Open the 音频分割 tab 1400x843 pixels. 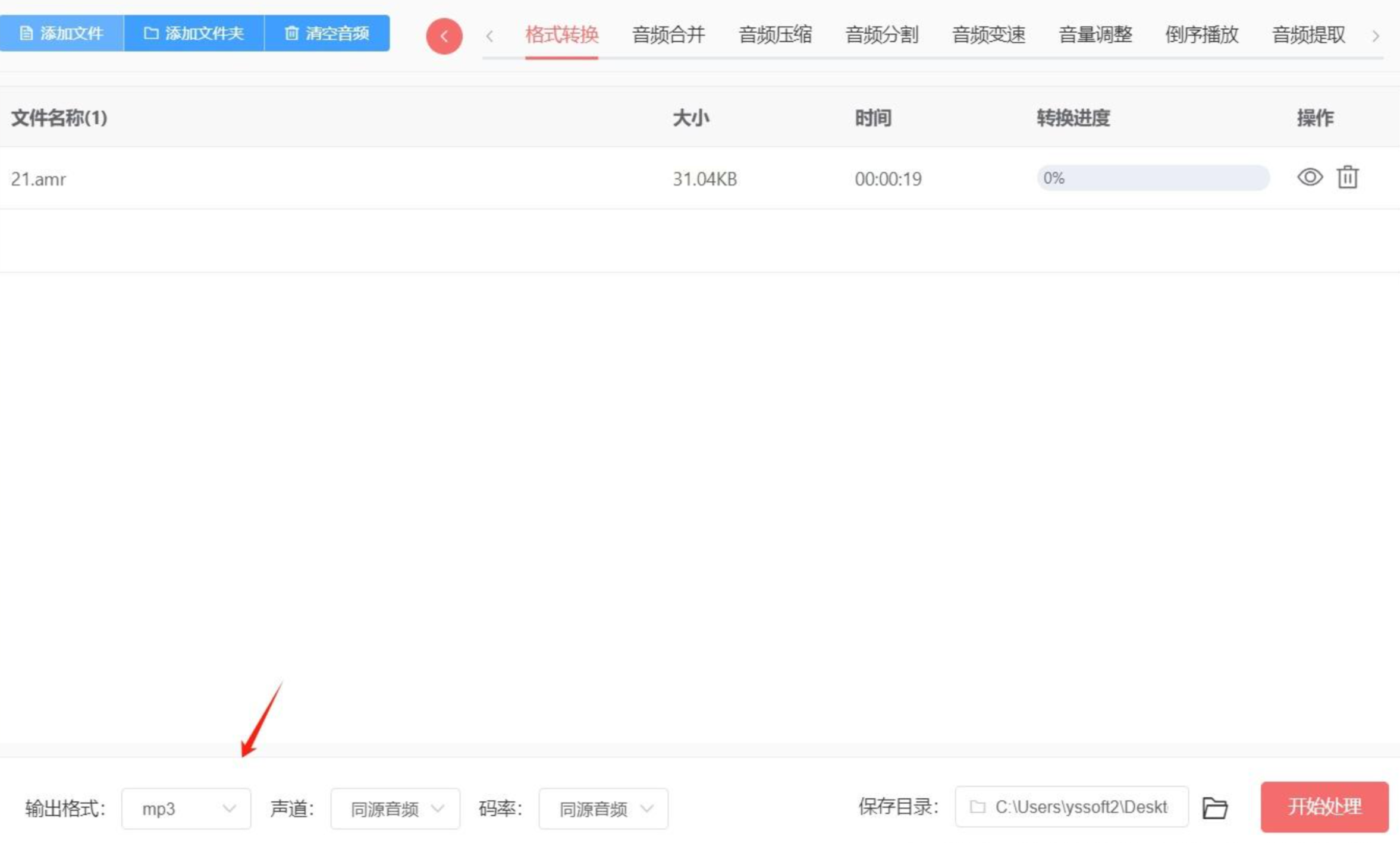point(881,35)
